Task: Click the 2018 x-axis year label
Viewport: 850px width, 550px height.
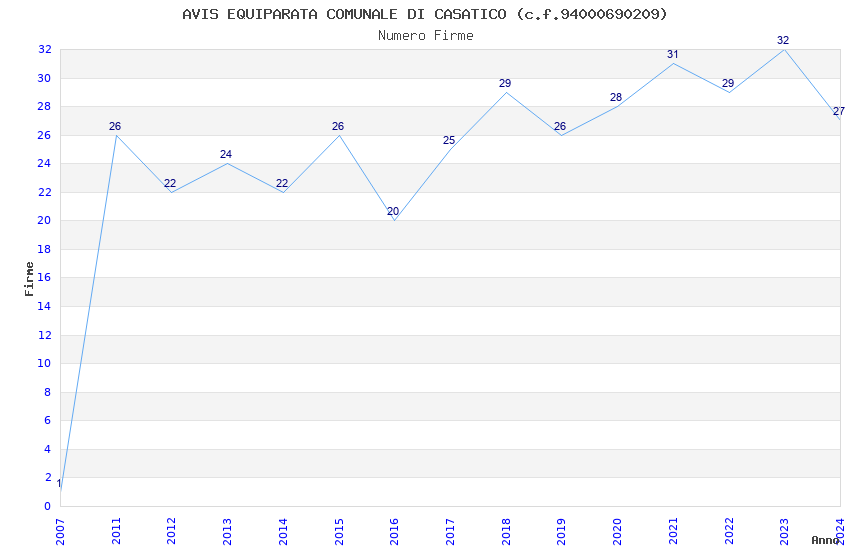Action: coord(506,532)
